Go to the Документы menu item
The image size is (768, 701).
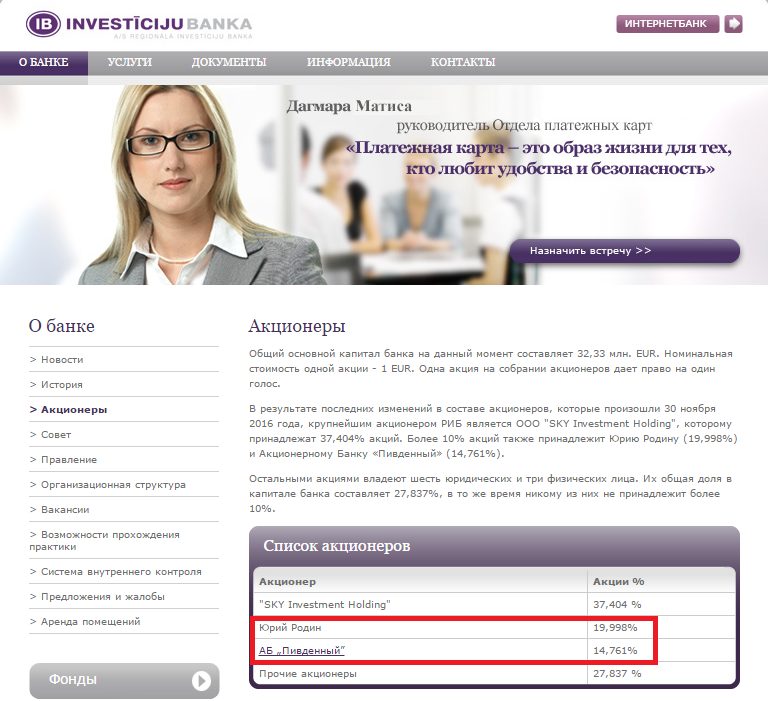coord(229,62)
